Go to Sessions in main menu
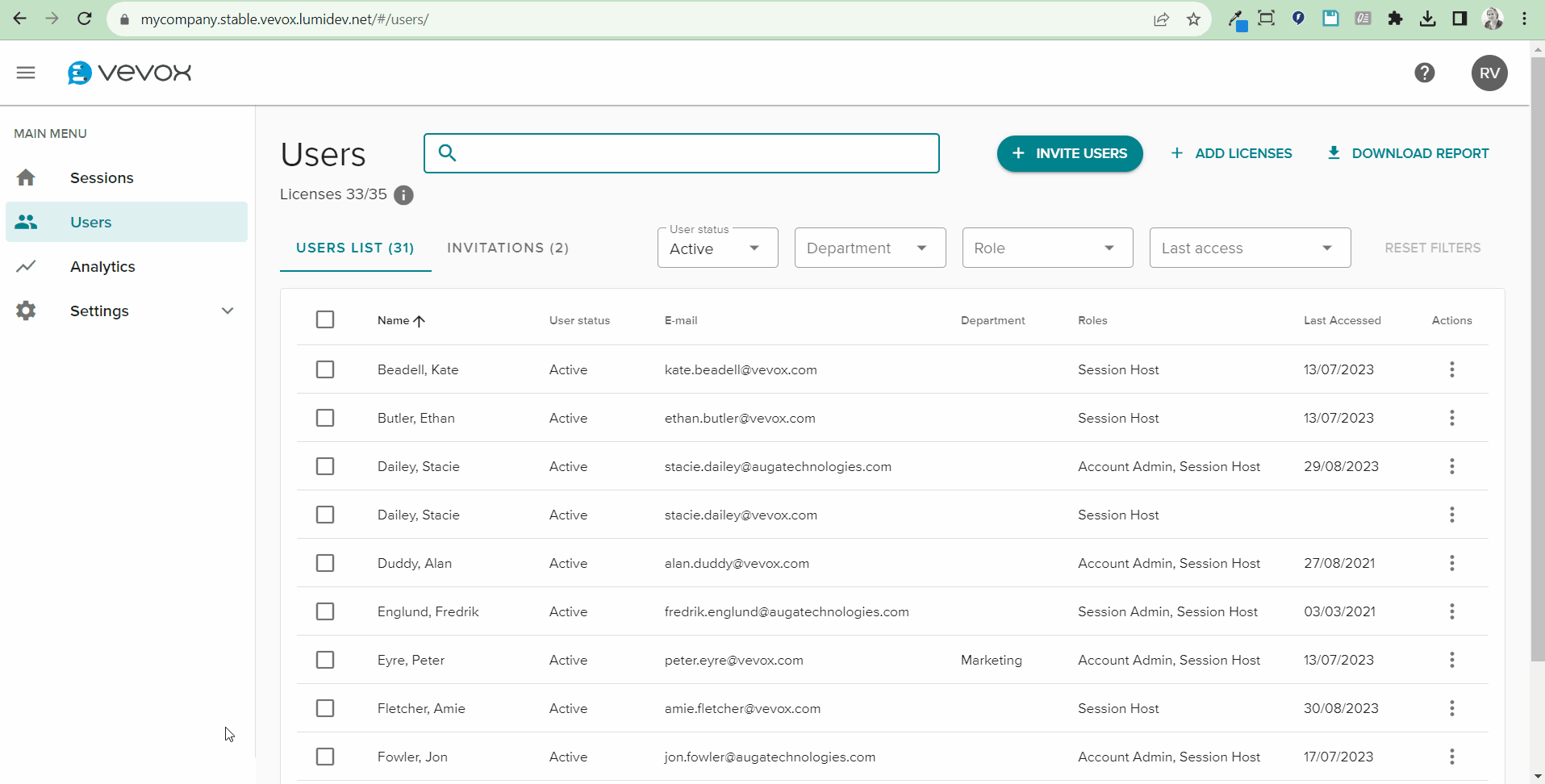The width and height of the screenshot is (1545, 784). click(x=127, y=177)
